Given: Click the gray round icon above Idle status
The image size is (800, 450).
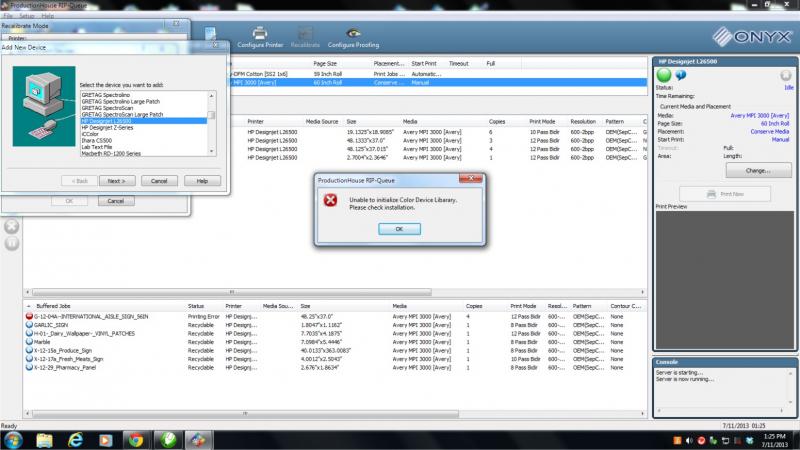Looking at the screenshot, I should (x=785, y=76).
